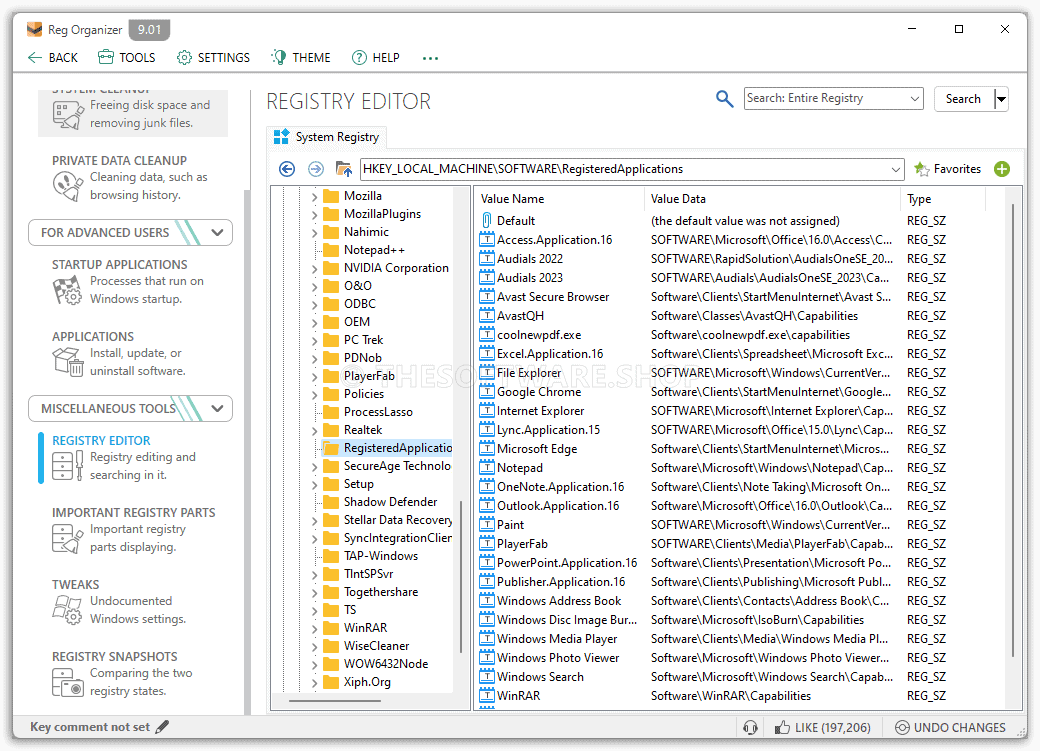
Task: Click the Notepad value string icon
Action: pos(487,468)
